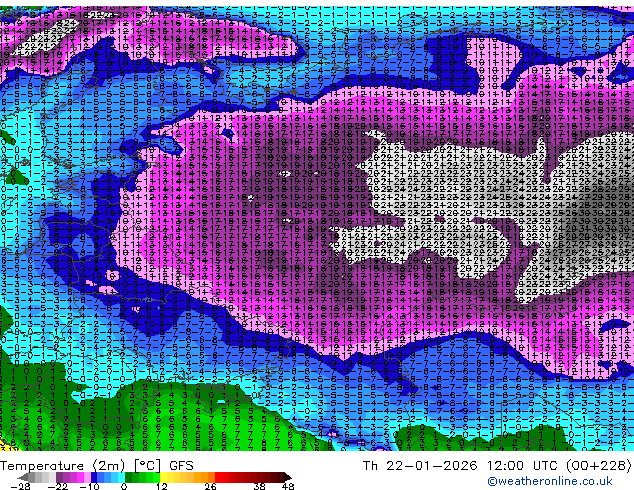Click the '-10' legend value

coord(89,486)
